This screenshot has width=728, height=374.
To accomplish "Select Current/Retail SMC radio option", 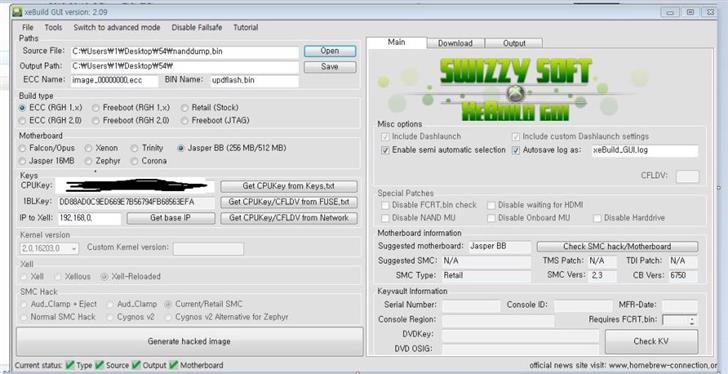I will (204, 304).
